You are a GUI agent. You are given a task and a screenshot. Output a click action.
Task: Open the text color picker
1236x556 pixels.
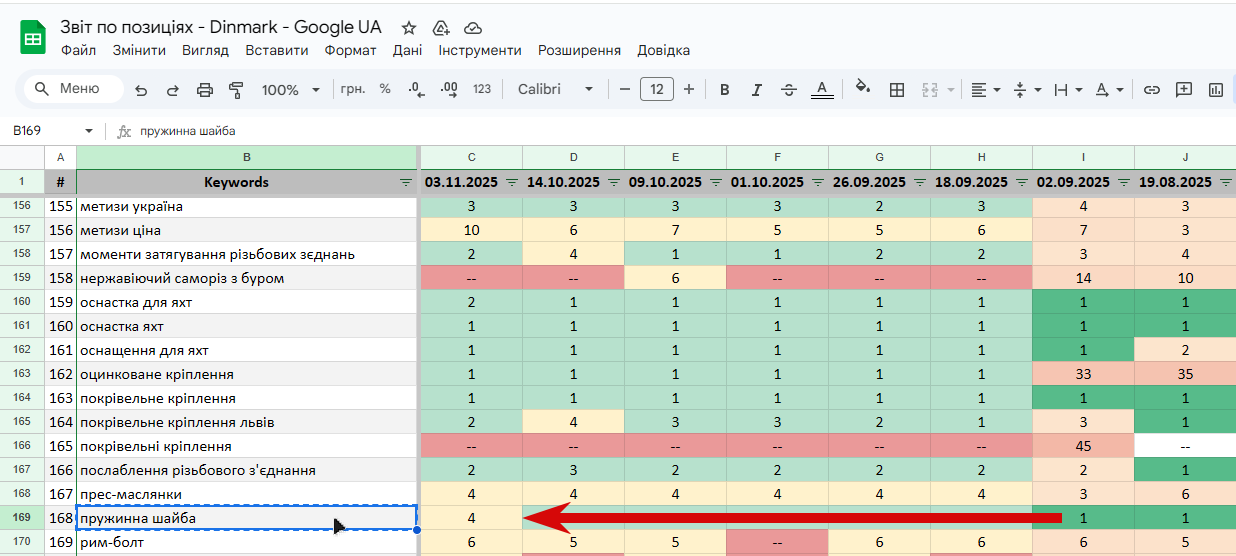pyautogui.click(x=822, y=90)
